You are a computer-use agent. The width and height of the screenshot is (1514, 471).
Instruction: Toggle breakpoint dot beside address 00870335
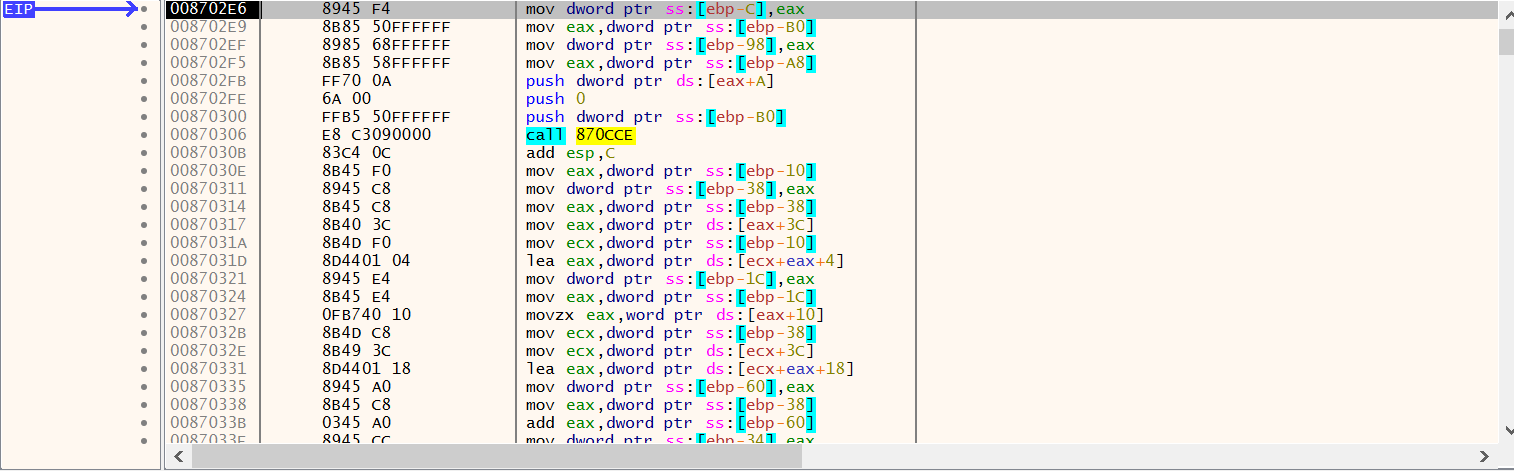(145, 387)
